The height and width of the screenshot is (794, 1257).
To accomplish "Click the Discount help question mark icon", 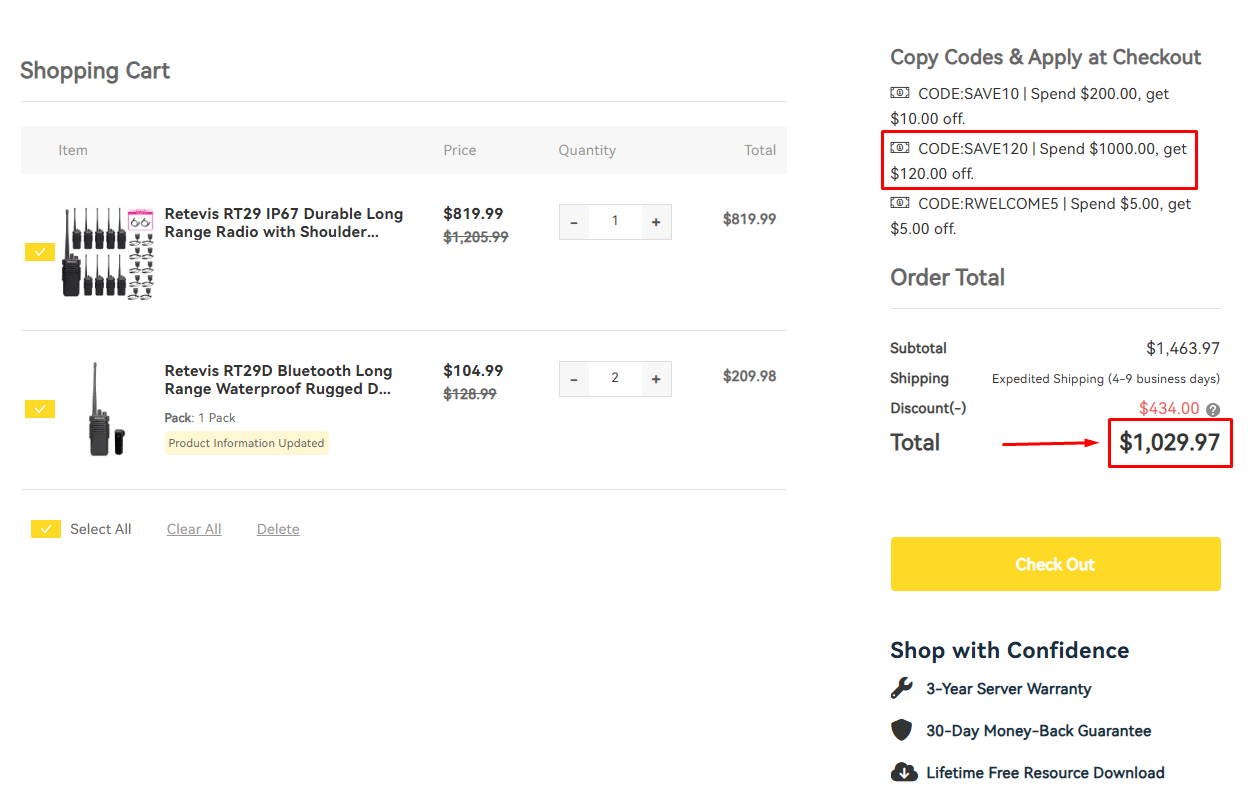I will (1213, 409).
